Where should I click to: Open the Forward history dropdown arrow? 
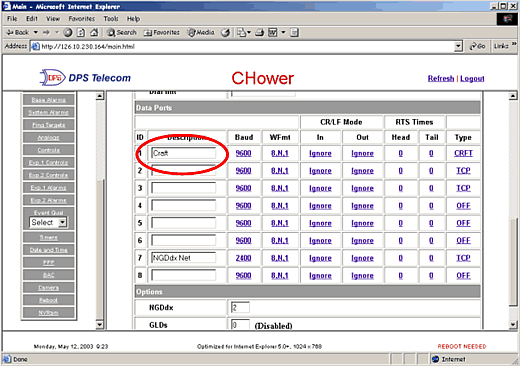coord(57,32)
